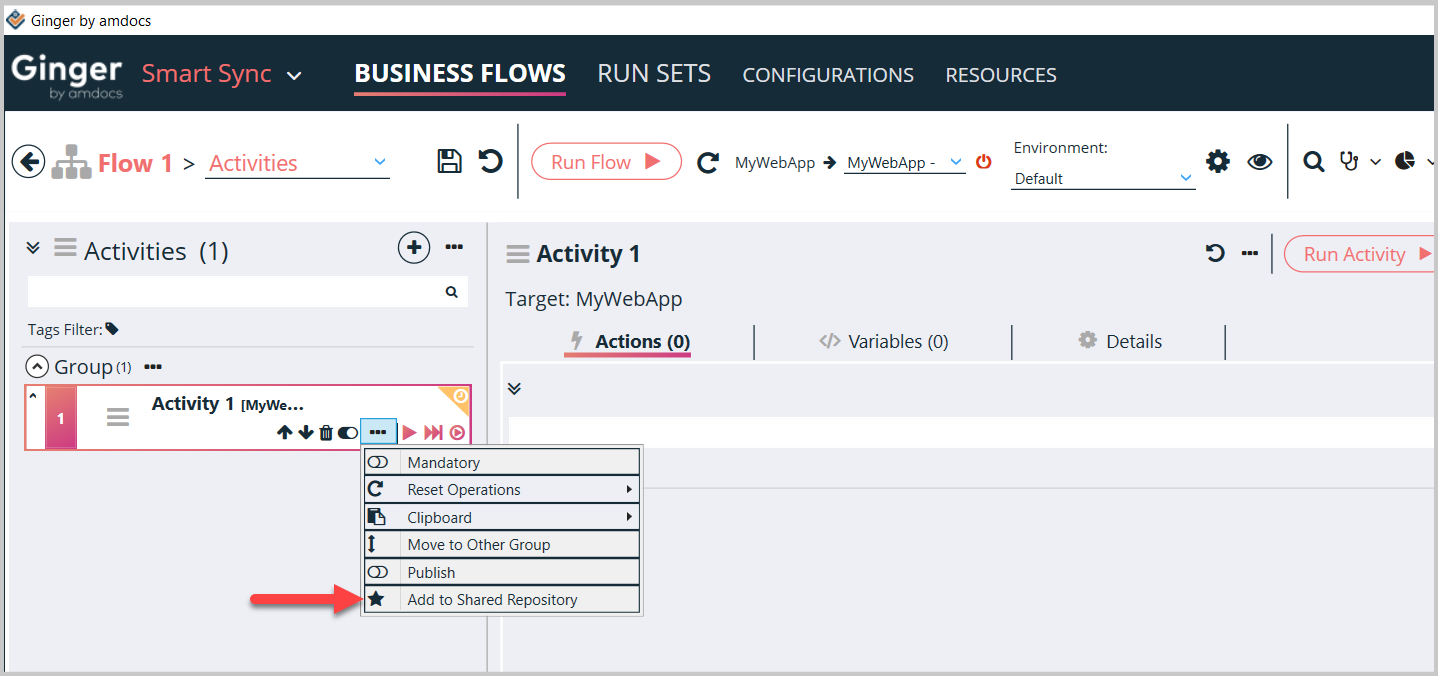Image resolution: width=1438 pixels, height=676 pixels.
Task: Open the Environment Default dropdown
Action: click(x=1103, y=178)
